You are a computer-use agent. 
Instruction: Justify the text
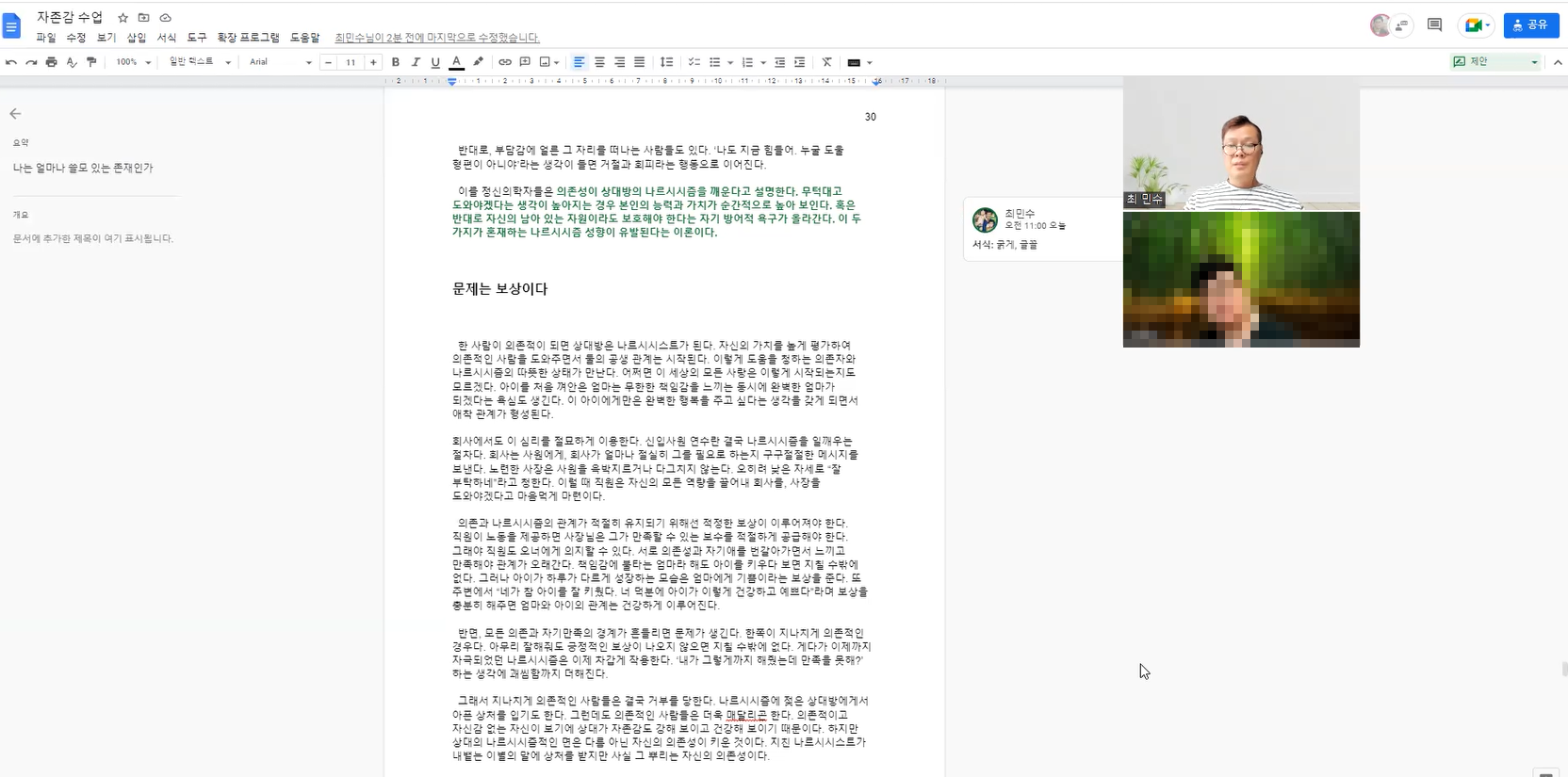639,62
